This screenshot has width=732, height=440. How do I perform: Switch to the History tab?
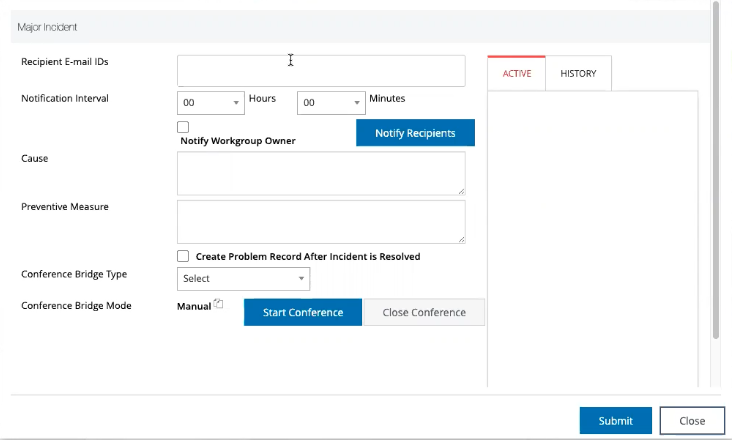point(578,74)
